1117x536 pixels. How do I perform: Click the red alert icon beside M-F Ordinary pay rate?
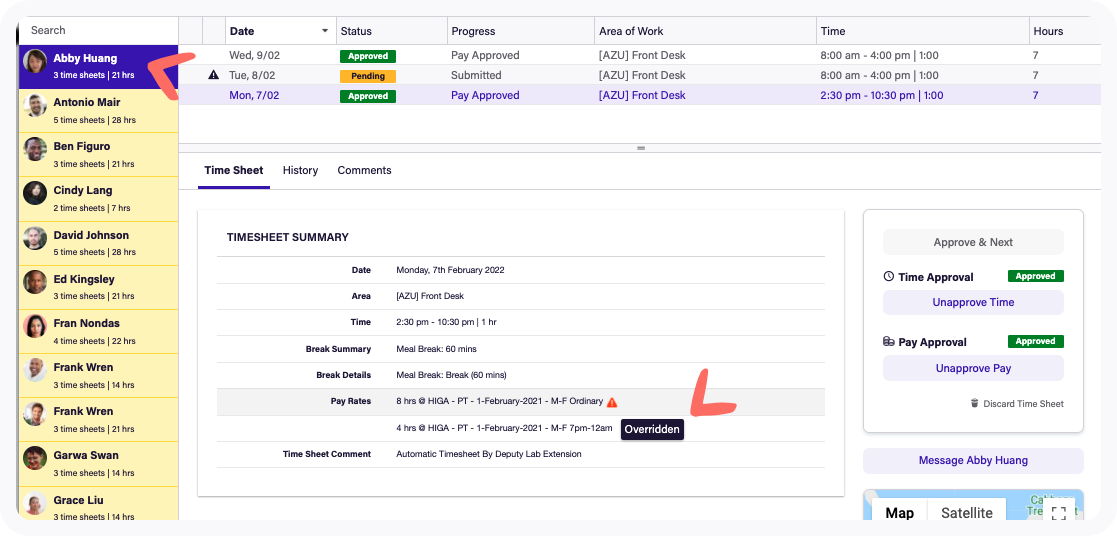click(x=612, y=402)
